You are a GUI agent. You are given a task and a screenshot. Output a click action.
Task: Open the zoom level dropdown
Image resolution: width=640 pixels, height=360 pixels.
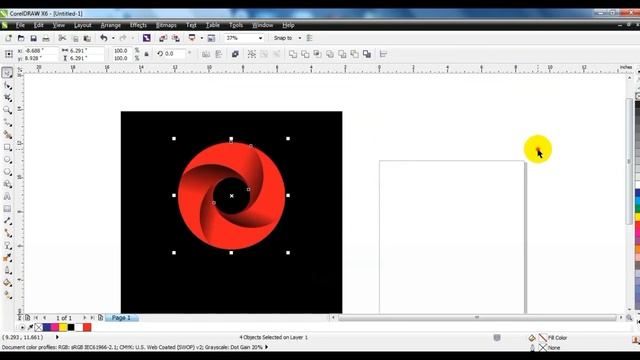(260, 38)
